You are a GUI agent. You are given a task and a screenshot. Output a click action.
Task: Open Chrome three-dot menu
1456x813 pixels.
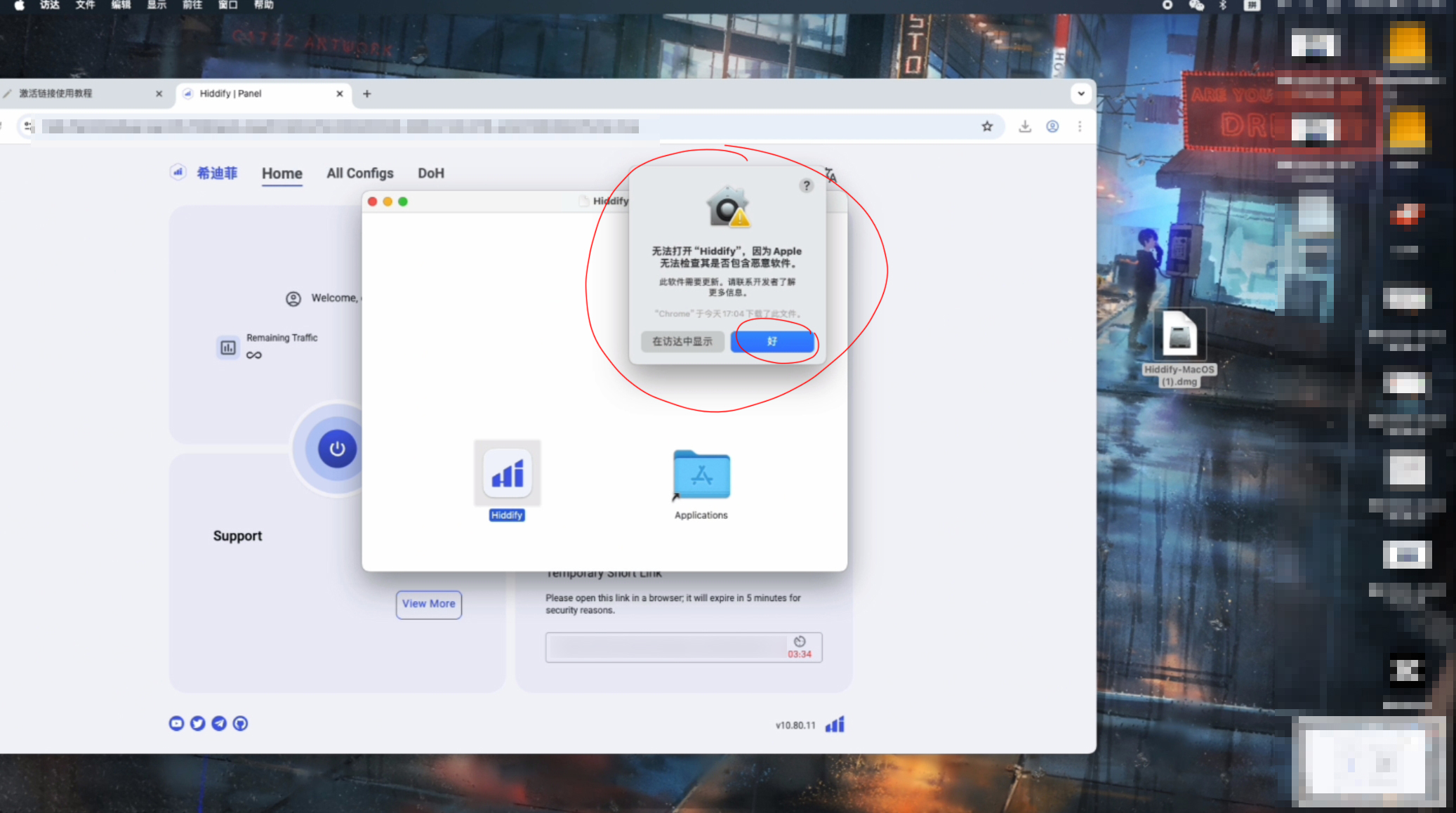(1080, 126)
